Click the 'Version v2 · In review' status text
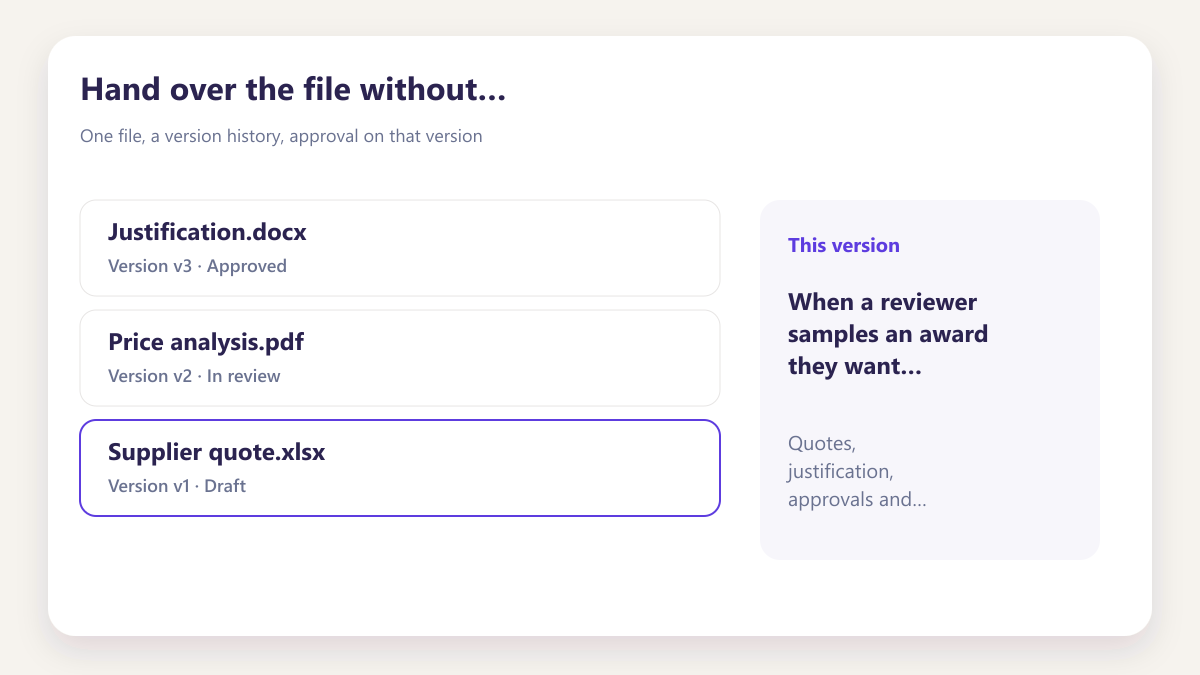Viewport: 1200px width, 675px height. 194,376
